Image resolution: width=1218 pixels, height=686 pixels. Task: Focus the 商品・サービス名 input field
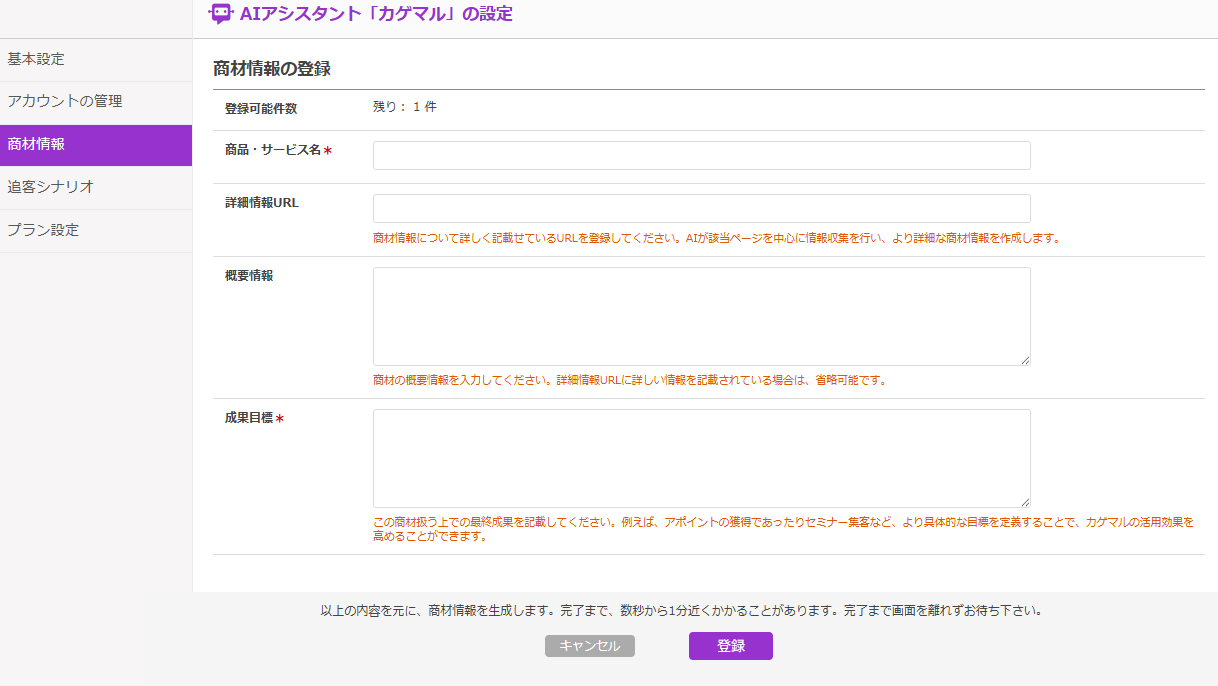click(x=701, y=156)
